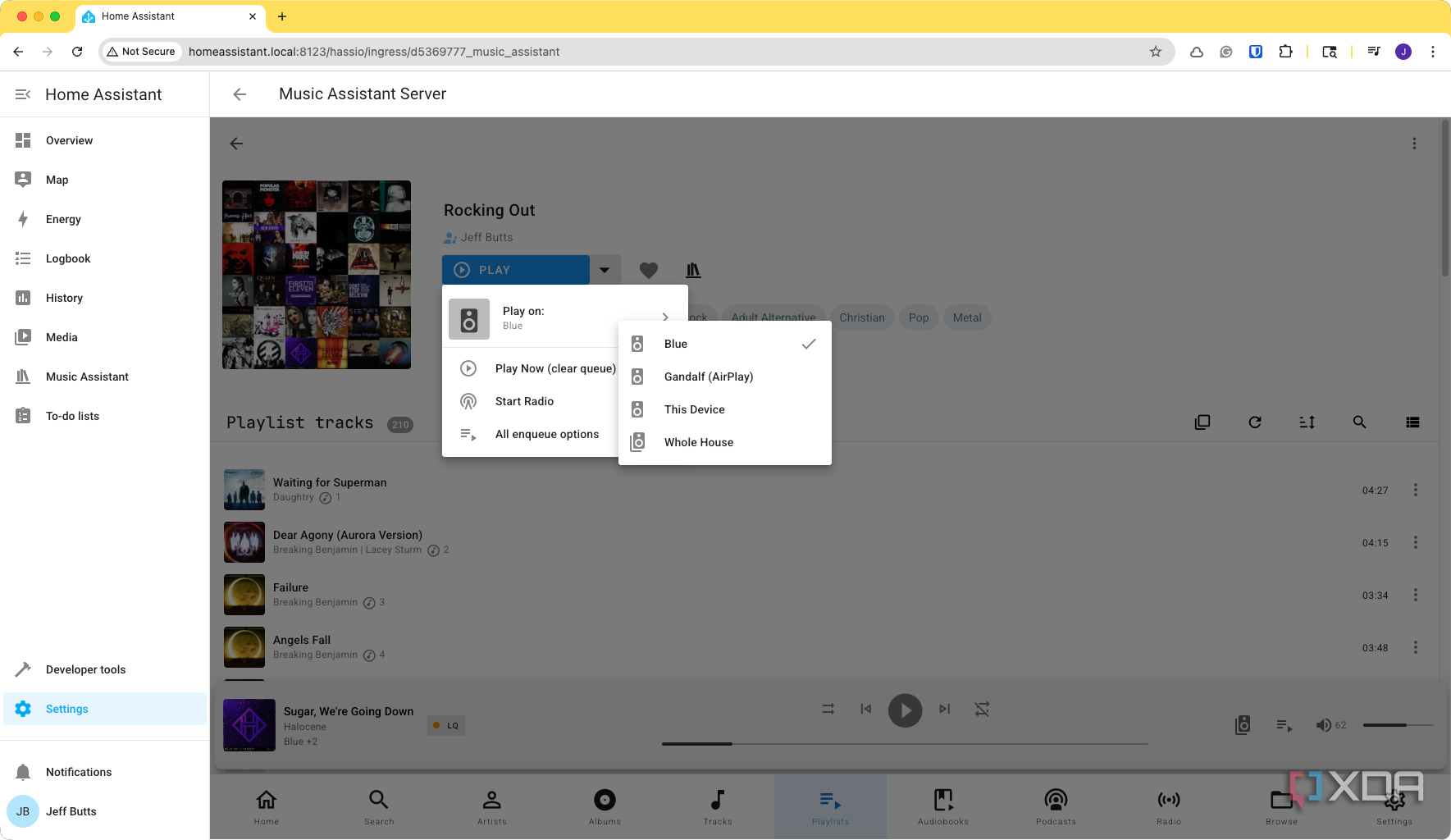
Task: Show the play queue icon in player bar
Action: click(x=1284, y=725)
